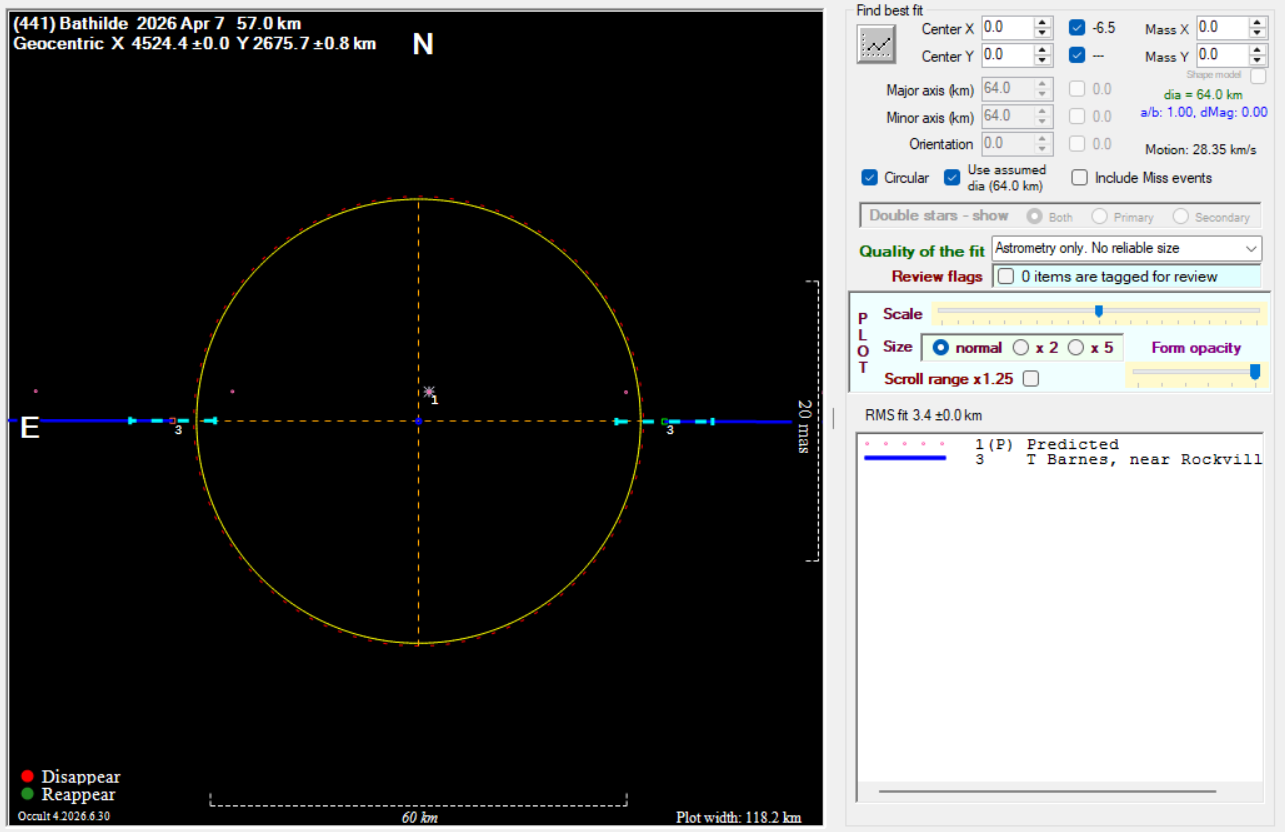Increase Center X value with up arrow

pos(1043,22)
